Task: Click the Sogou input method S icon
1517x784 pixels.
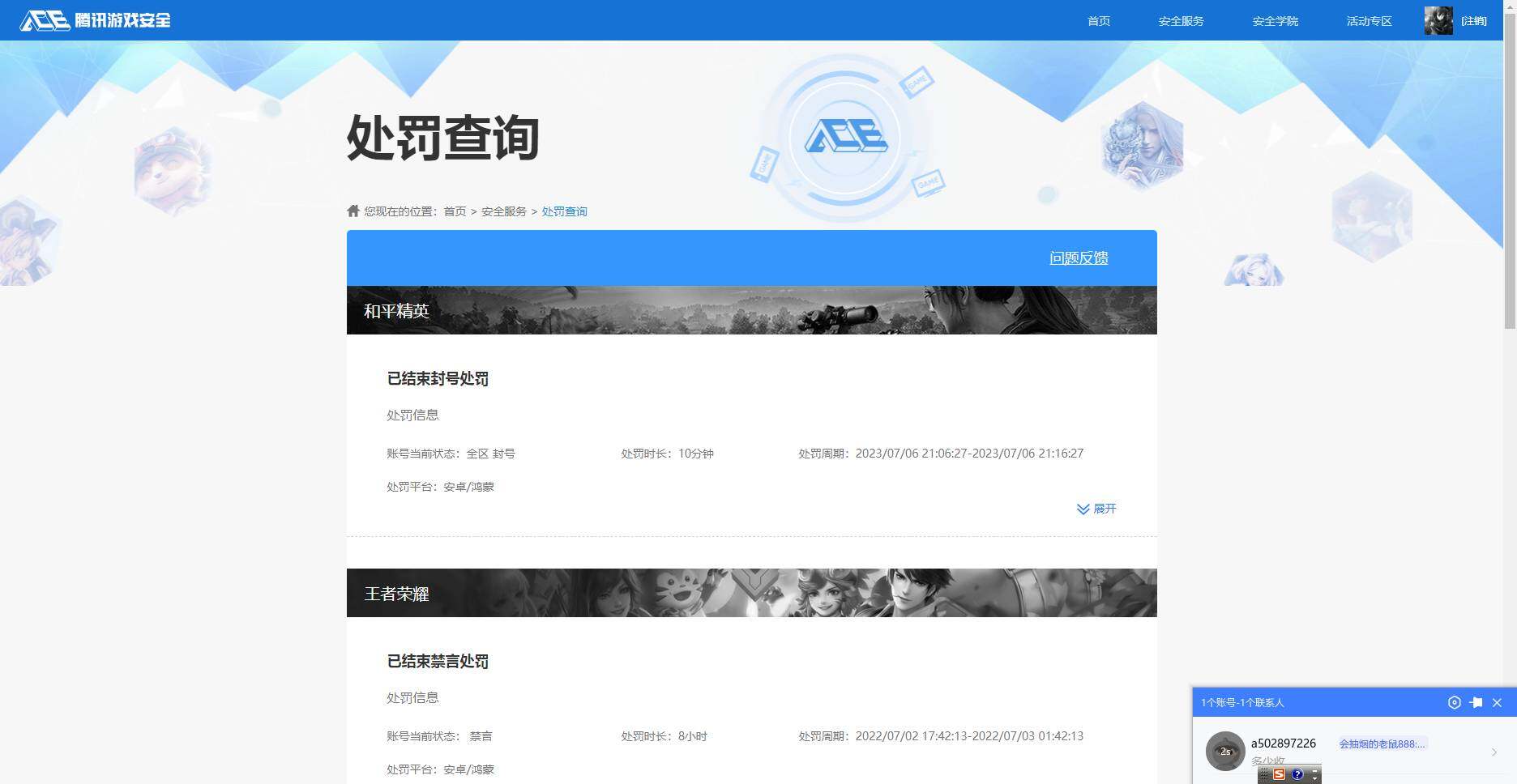Action: [1279, 774]
